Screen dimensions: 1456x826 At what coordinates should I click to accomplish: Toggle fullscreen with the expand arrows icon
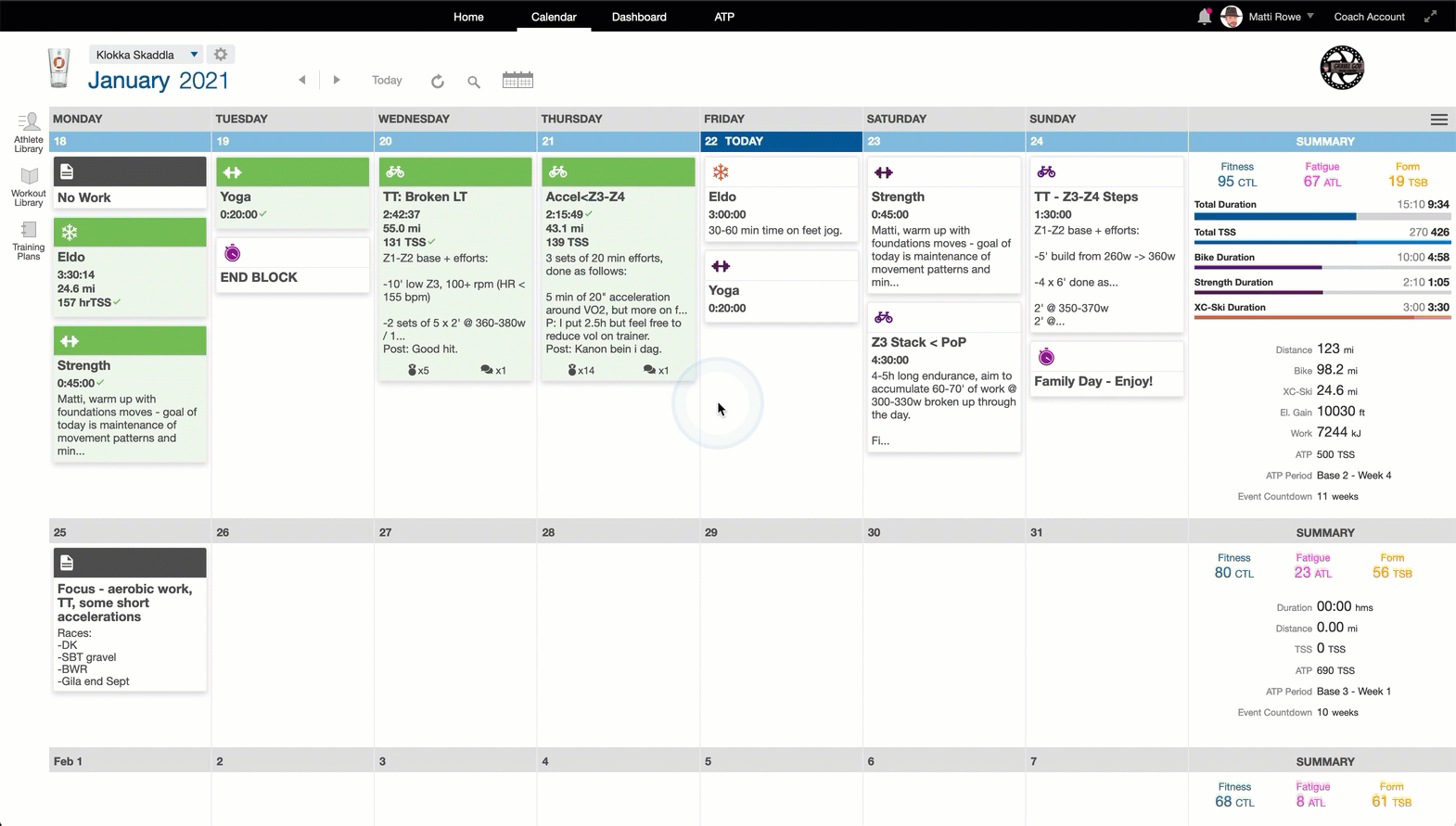(x=1431, y=17)
